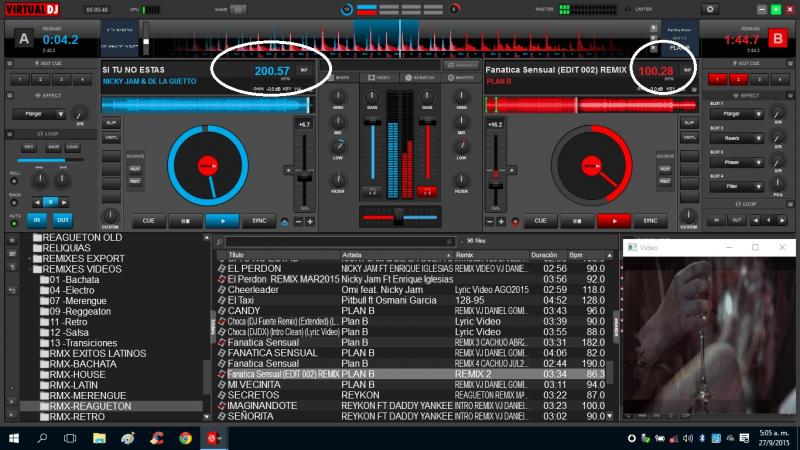Select the SECRETOS track by REYKON
Image resolution: width=800 pixels, height=450 pixels.
click(412, 395)
